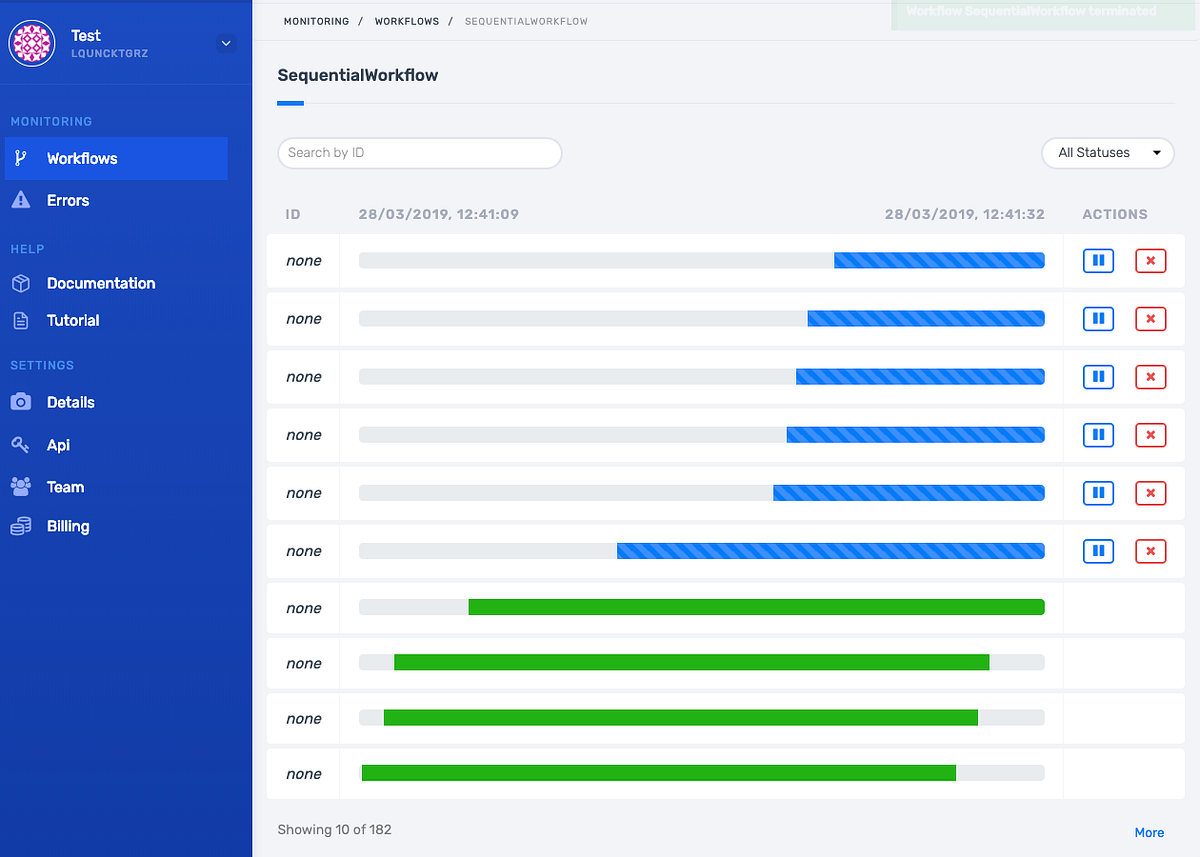This screenshot has height=857, width=1200.
Task: Collapse the LQUNCKTGRZ workspace menu
Action: click(x=226, y=43)
